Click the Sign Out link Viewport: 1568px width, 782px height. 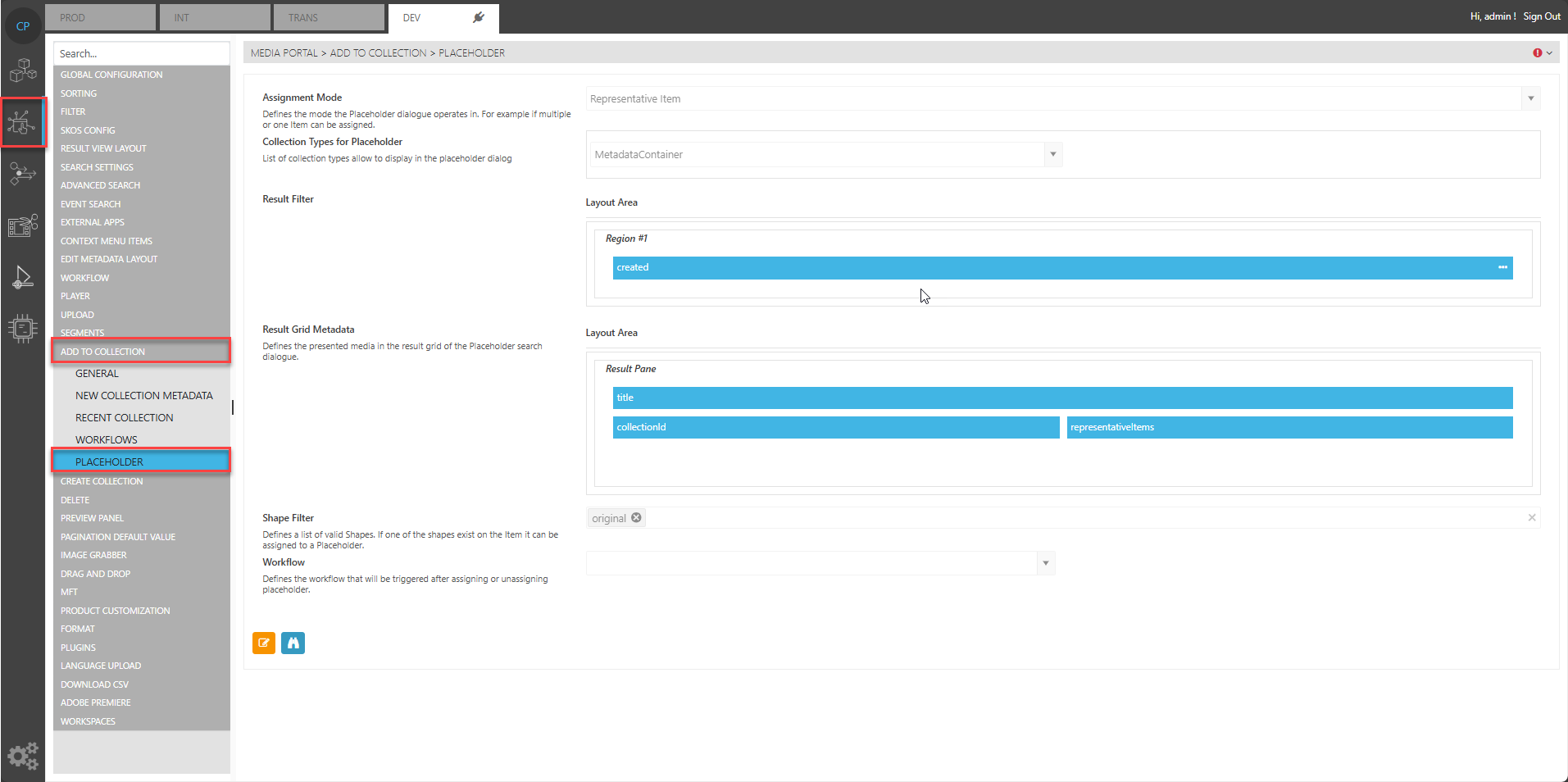pos(1541,16)
